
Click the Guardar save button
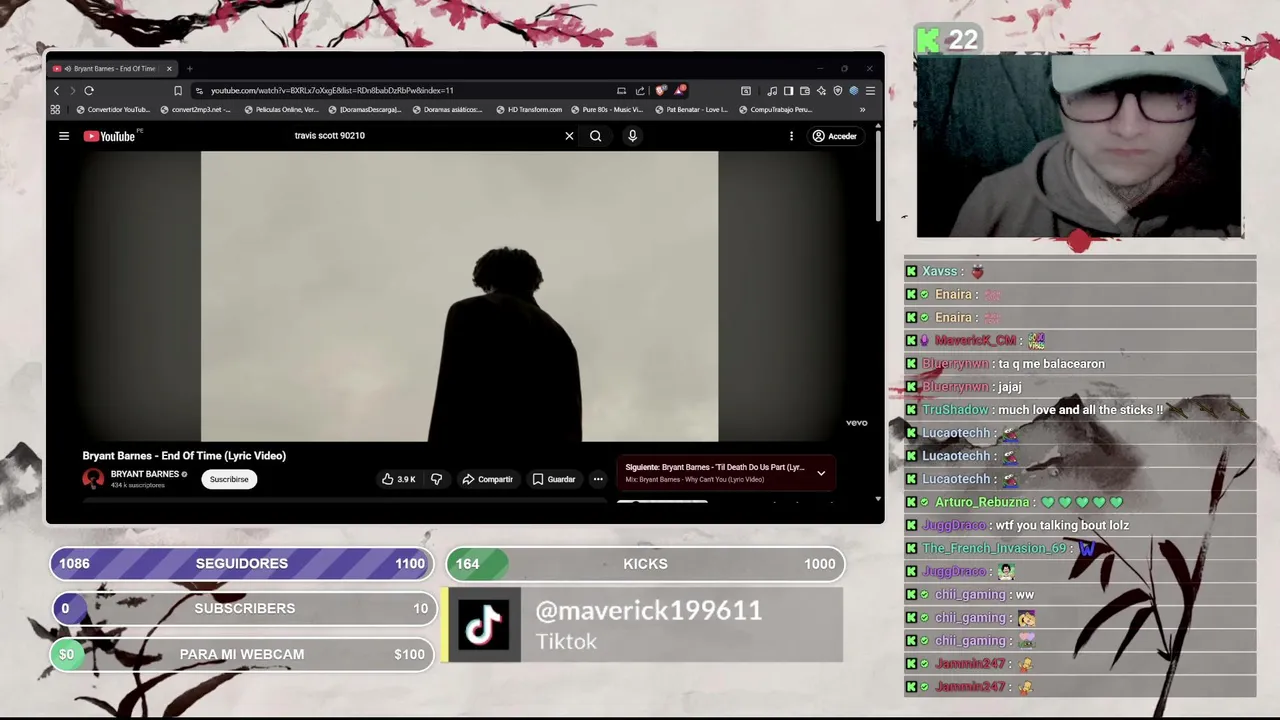(x=553, y=479)
